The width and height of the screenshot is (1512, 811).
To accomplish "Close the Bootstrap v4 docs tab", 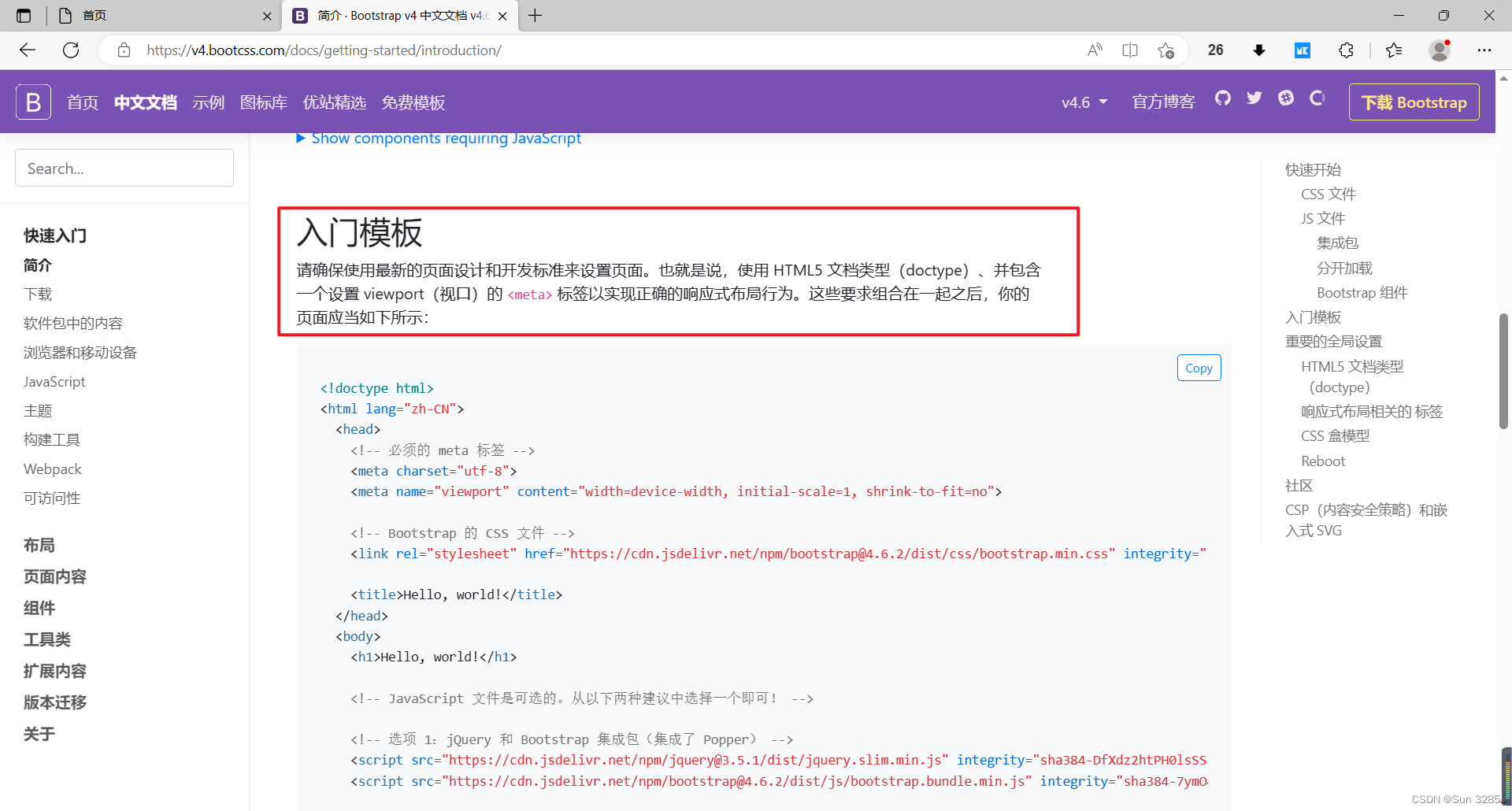I will click(502, 16).
